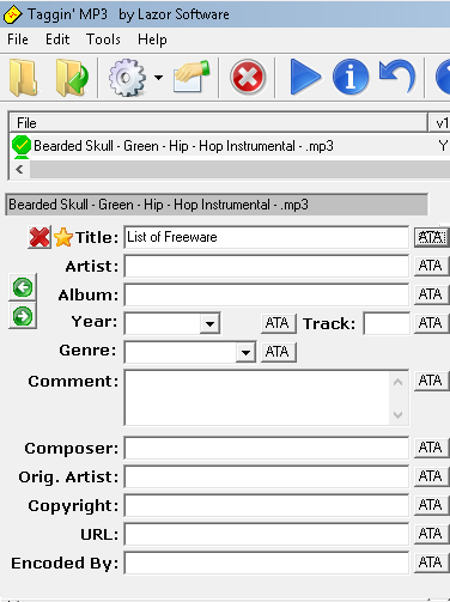Open folder icon in toolbar
Image resolution: width=450 pixels, height=602 pixels.
click(23, 77)
